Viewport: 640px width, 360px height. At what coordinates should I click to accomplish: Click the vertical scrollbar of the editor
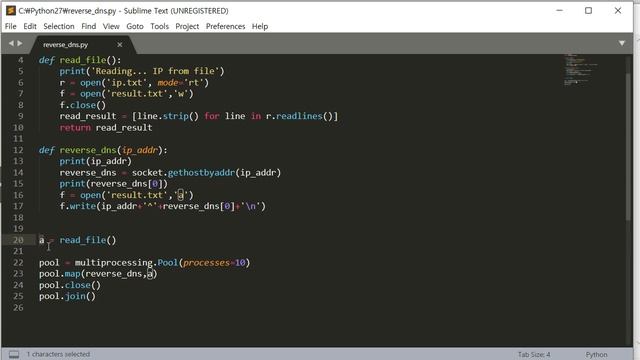[x=629, y=147]
